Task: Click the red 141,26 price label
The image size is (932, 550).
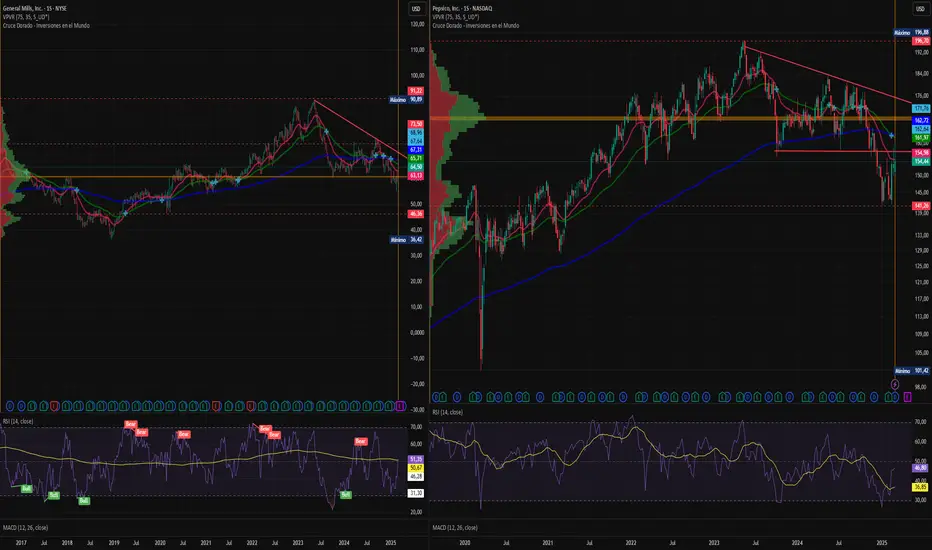Action: coord(921,206)
